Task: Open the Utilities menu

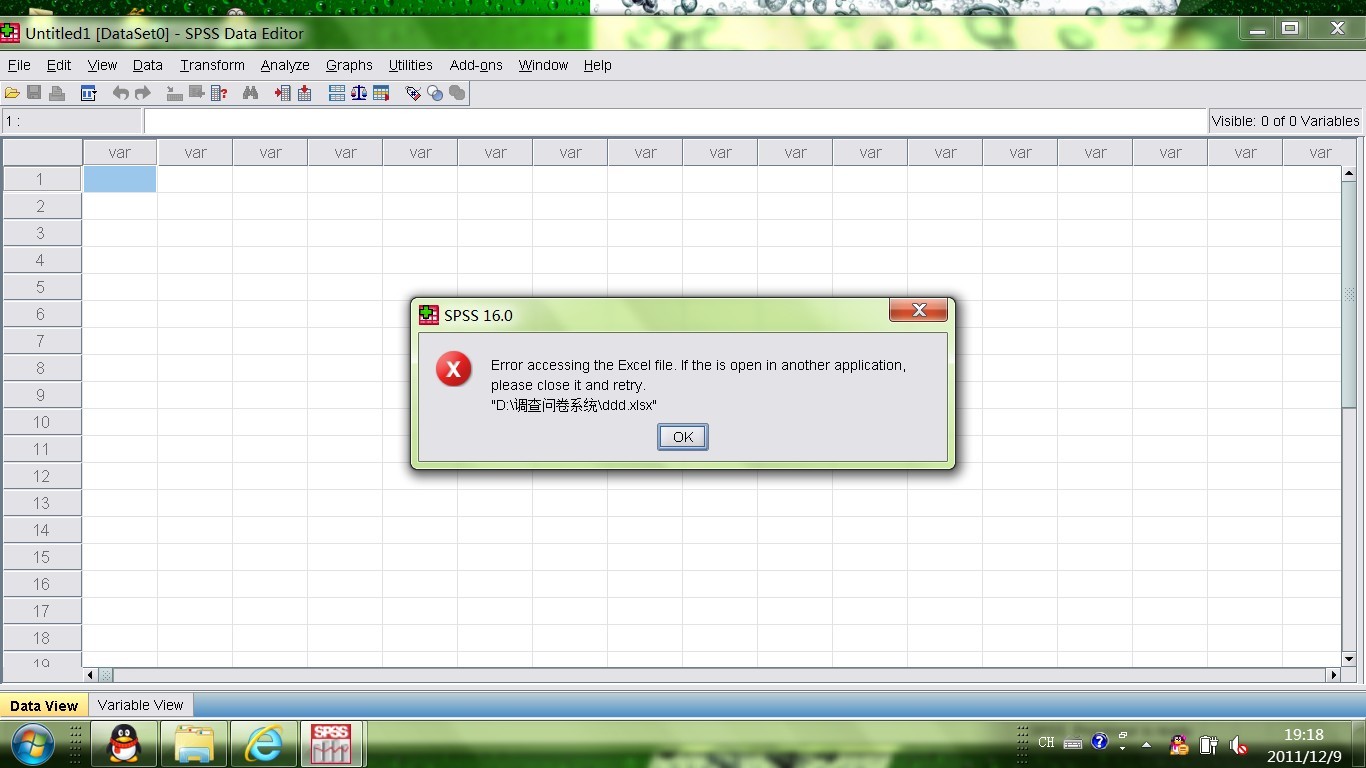Action: pos(411,65)
